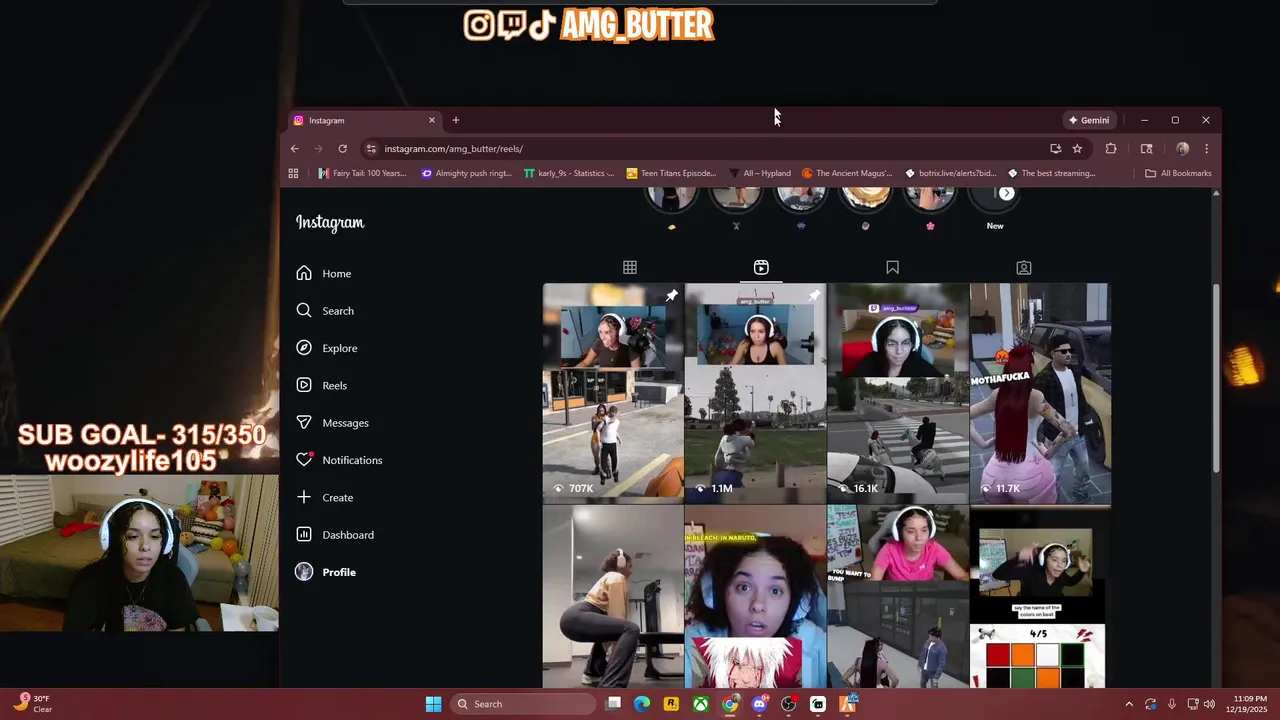The width and height of the screenshot is (1280, 720).
Task: Open Messages in the sidebar
Action: [x=333, y=423]
